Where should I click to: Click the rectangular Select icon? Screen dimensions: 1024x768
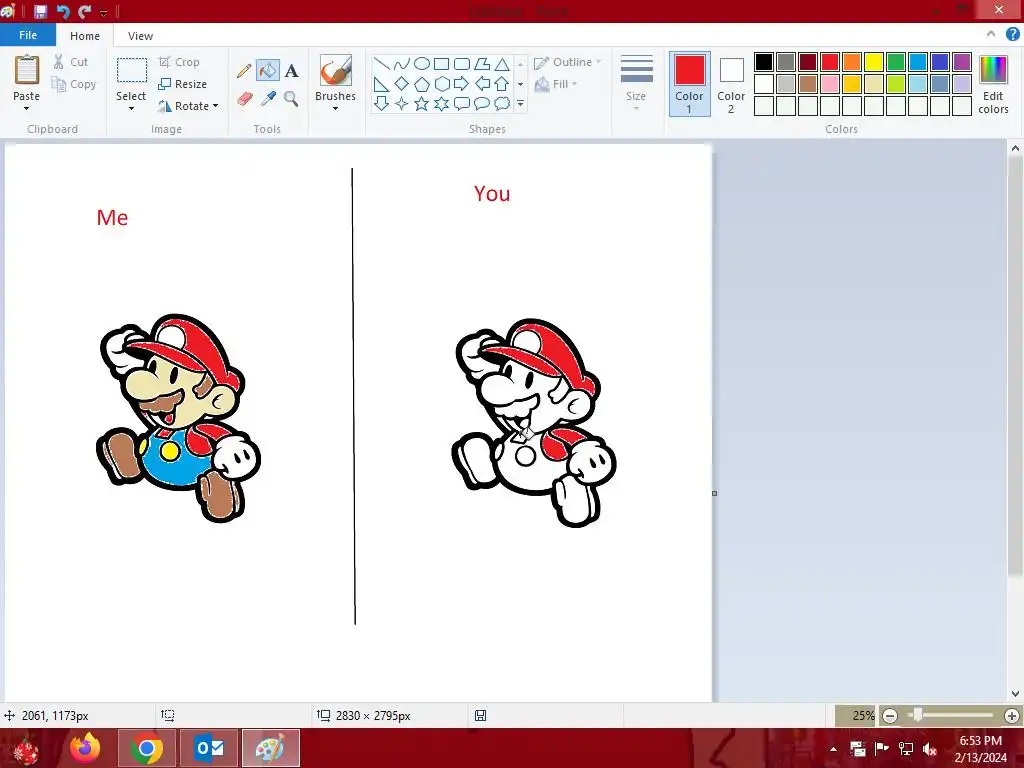tap(131, 71)
